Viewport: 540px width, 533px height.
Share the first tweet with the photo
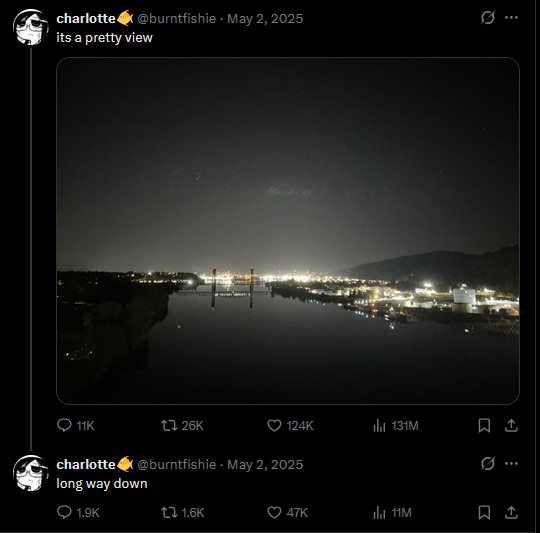(x=511, y=426)
